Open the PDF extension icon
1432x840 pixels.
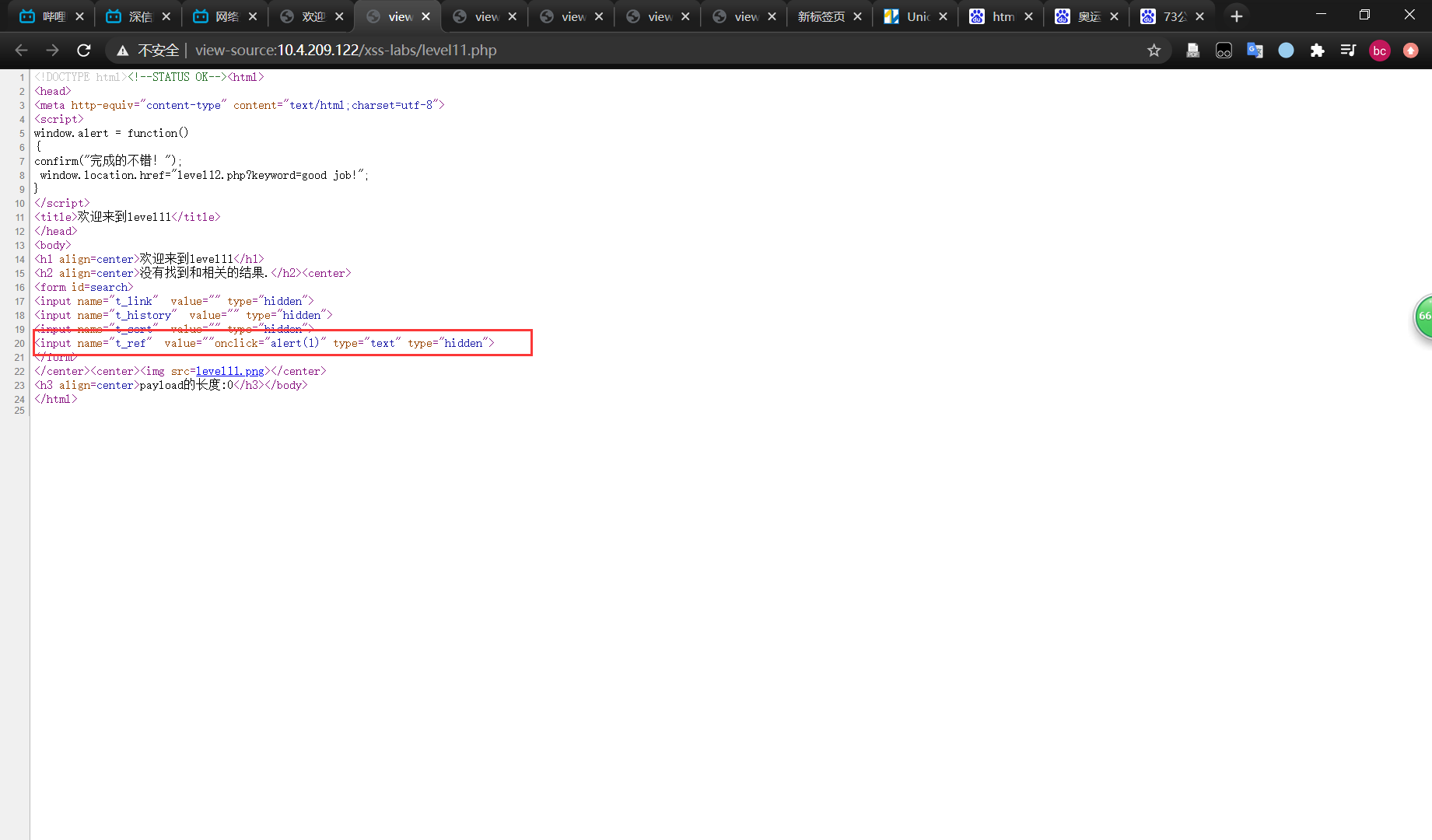pyautogui.click(x=1192, y=51)
